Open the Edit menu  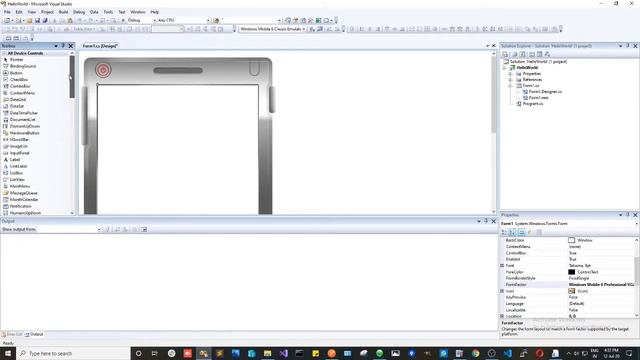coord(19,12)
